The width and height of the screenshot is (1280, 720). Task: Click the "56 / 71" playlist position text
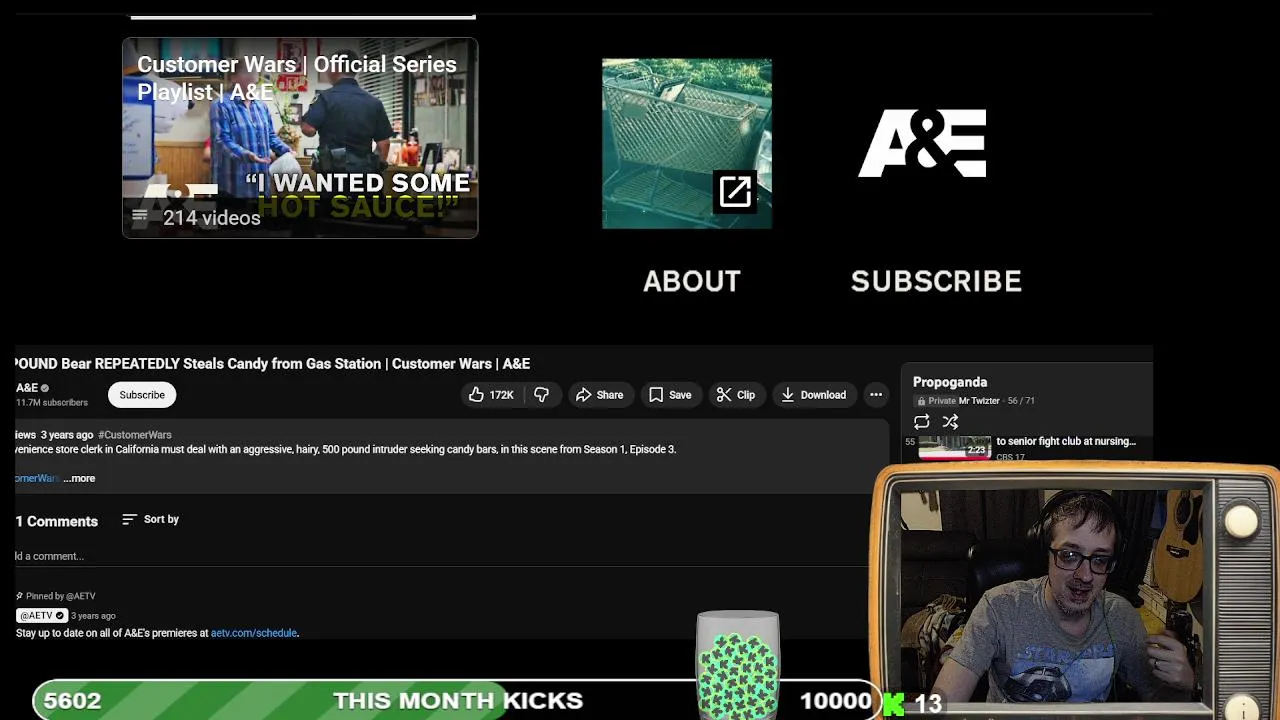[1021, 401]
